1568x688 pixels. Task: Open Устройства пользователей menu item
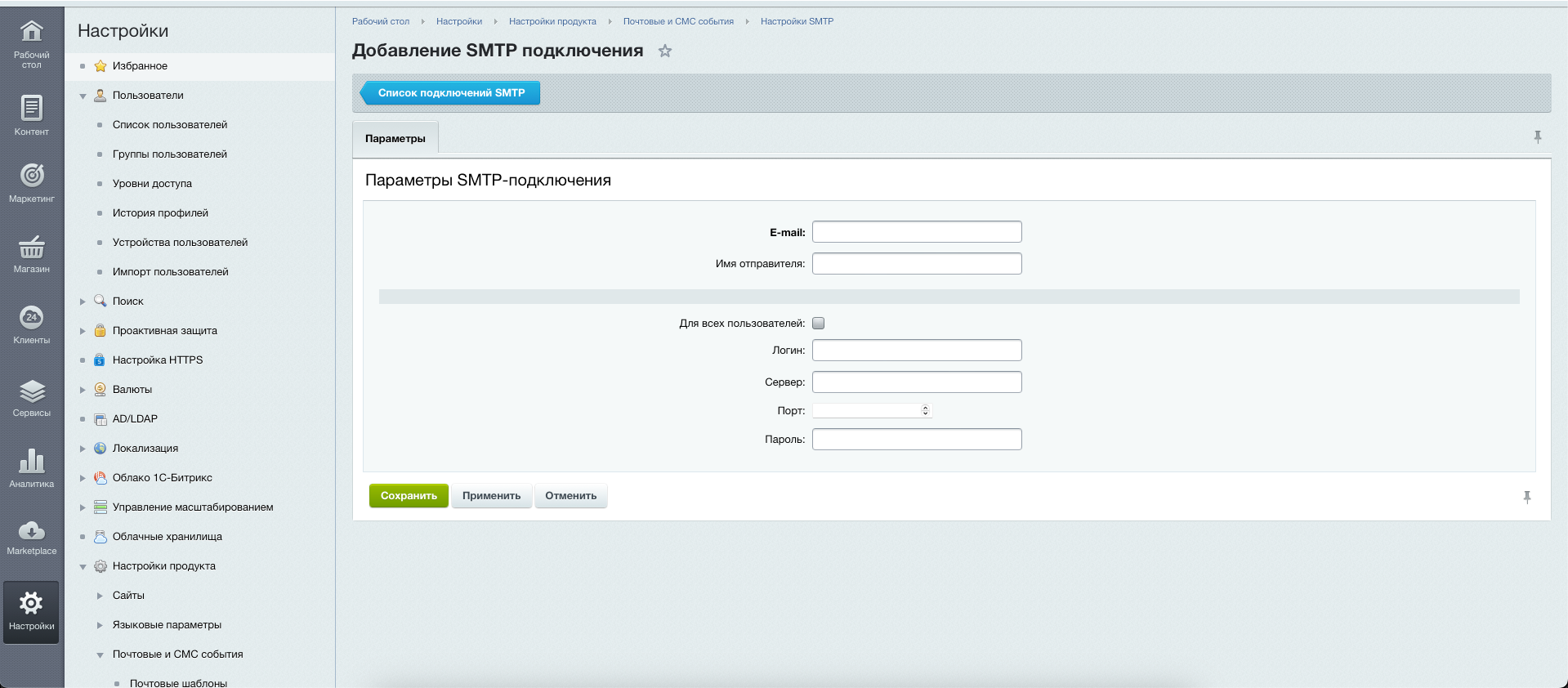[180, 243]
